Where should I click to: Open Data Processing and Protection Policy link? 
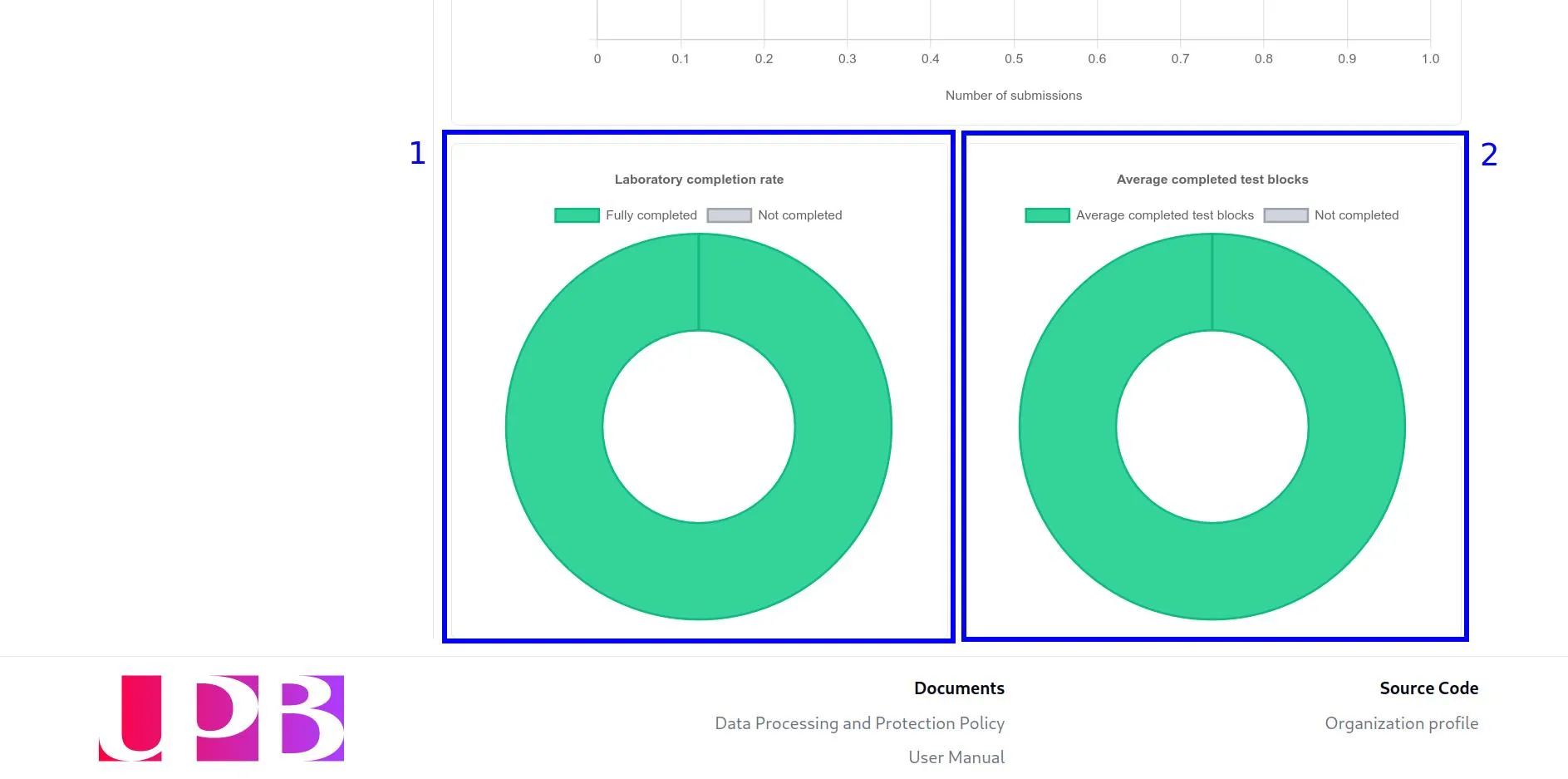859,723
